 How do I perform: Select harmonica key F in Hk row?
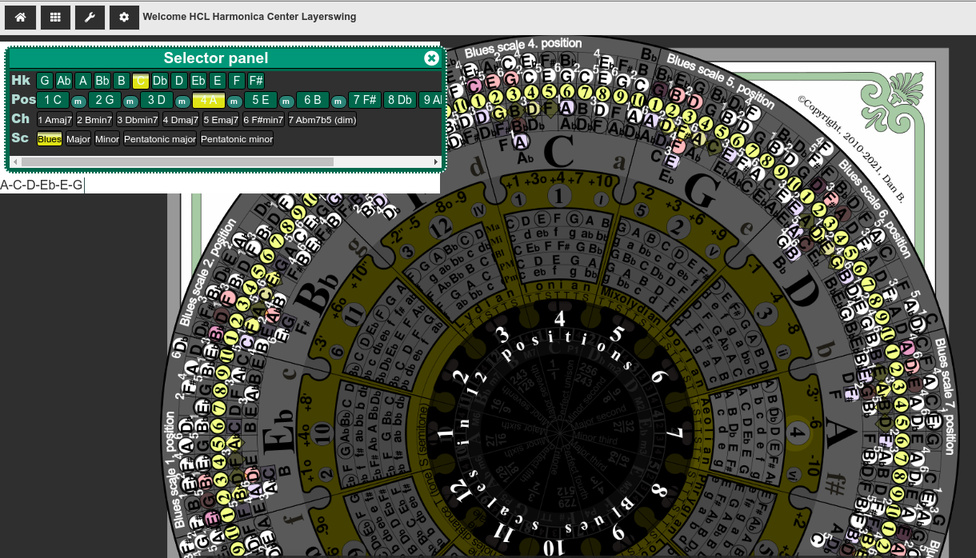pyautogui.click(x=236, y=81)
